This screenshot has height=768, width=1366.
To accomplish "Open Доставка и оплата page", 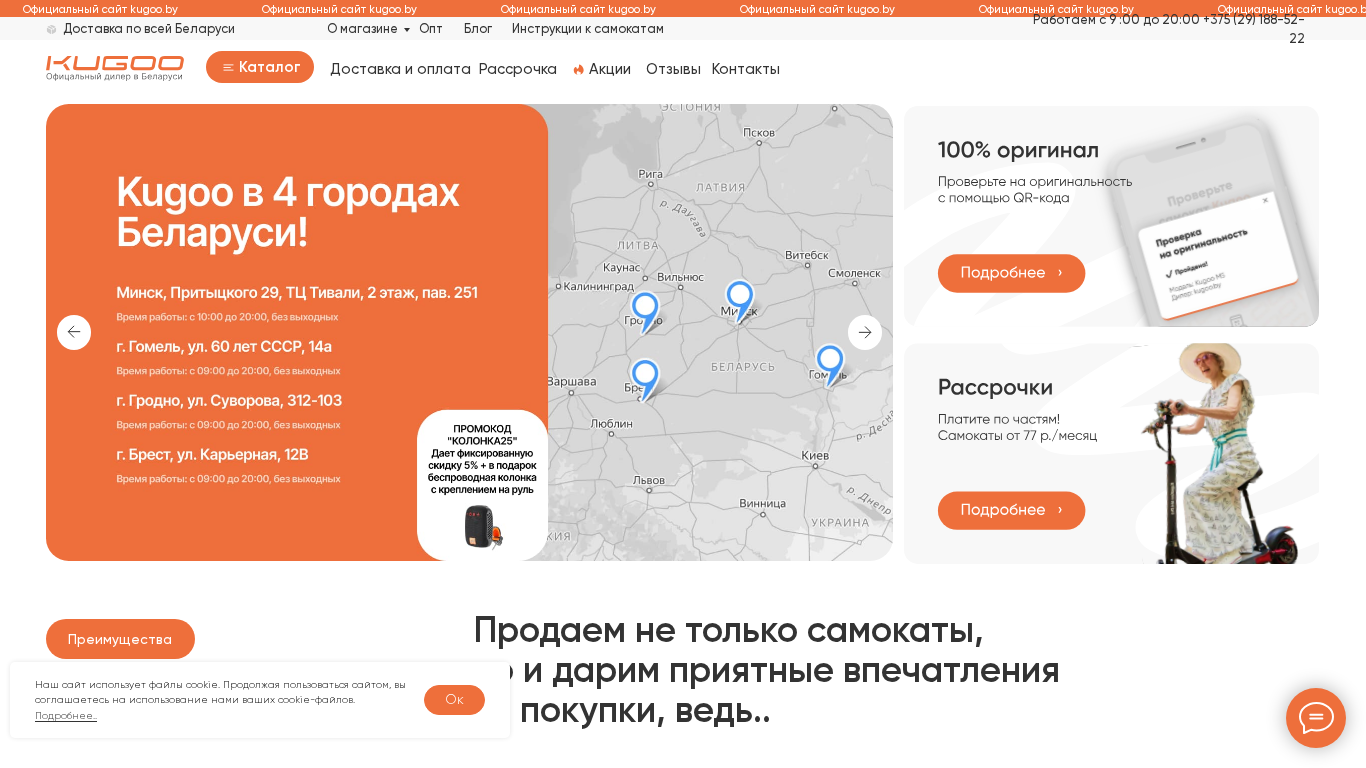I will pyautogui.click(x=400, y=69).
